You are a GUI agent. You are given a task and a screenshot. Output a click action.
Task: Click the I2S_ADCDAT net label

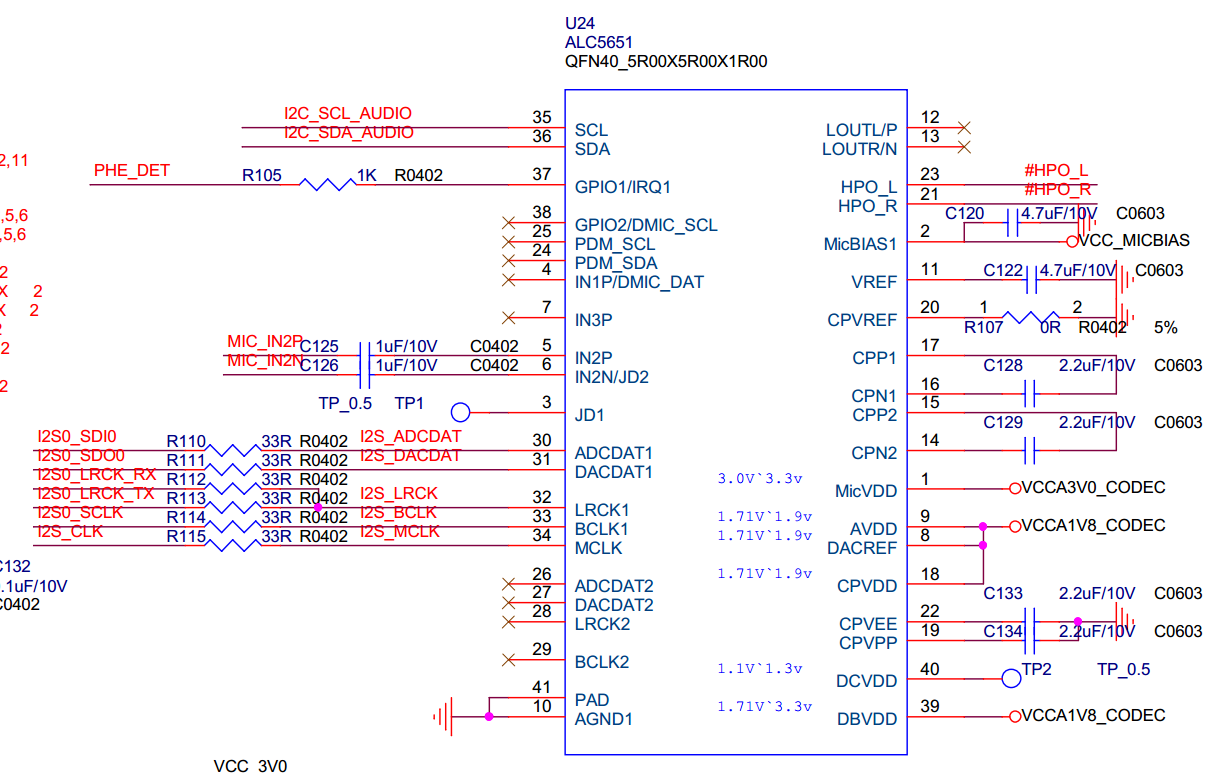(x=410, y=437)
